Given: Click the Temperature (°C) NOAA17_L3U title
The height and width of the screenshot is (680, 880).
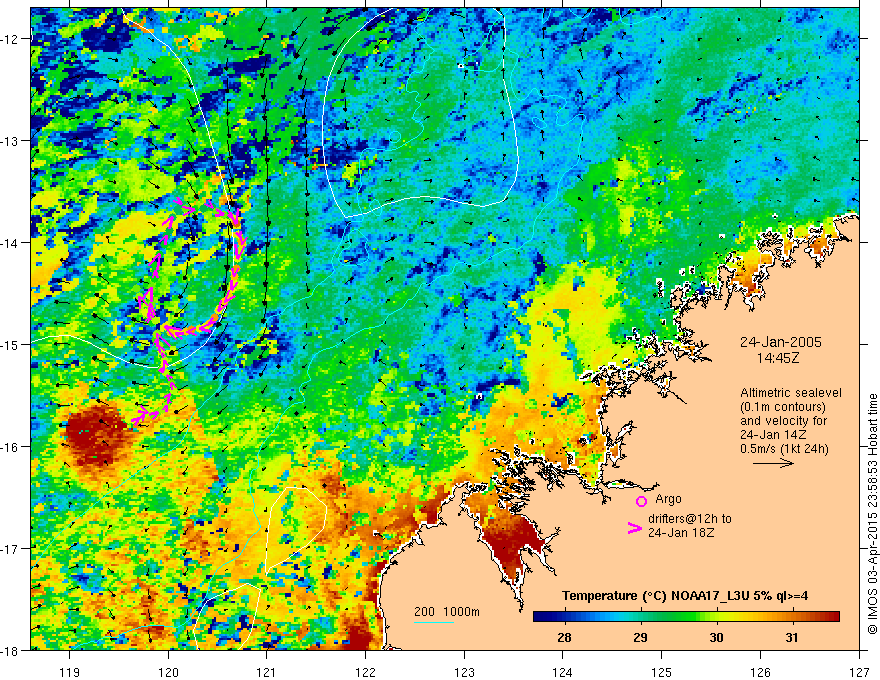Looking at the screenshot, I should 685,596.
